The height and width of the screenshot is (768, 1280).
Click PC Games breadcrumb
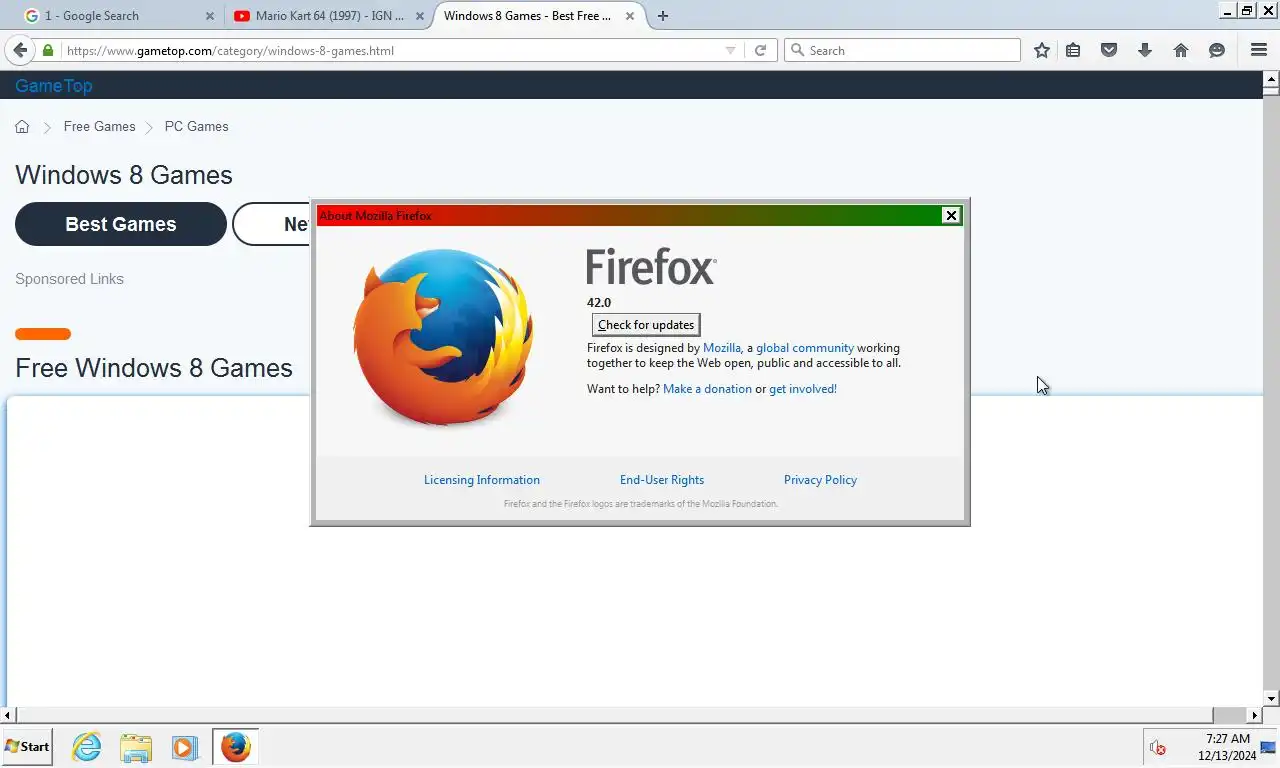[x=196, y=127]
